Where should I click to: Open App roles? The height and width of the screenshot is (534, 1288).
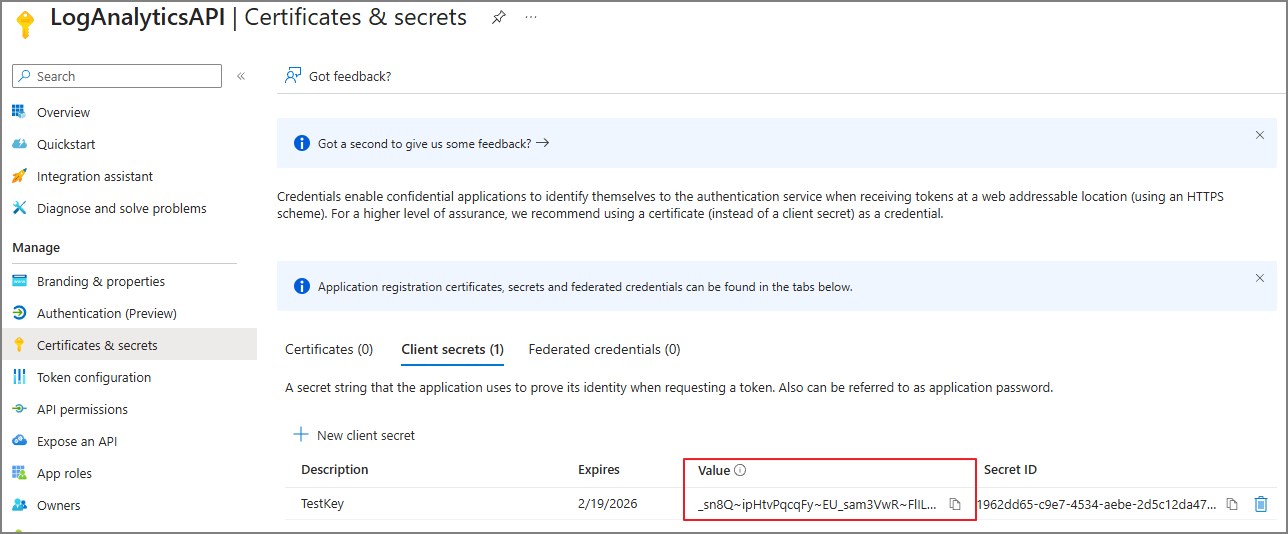pyautogui.click(x=64, y=473)
